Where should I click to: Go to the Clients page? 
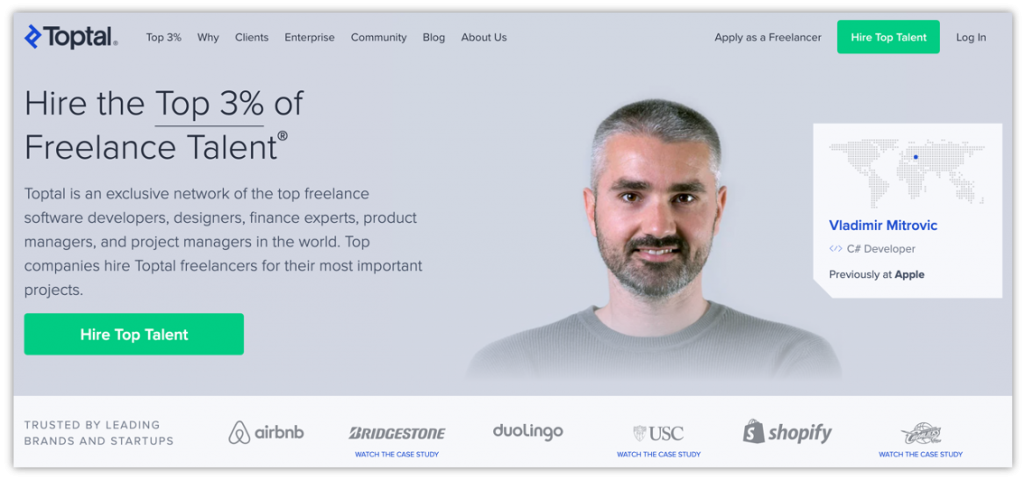coord(251,37)
